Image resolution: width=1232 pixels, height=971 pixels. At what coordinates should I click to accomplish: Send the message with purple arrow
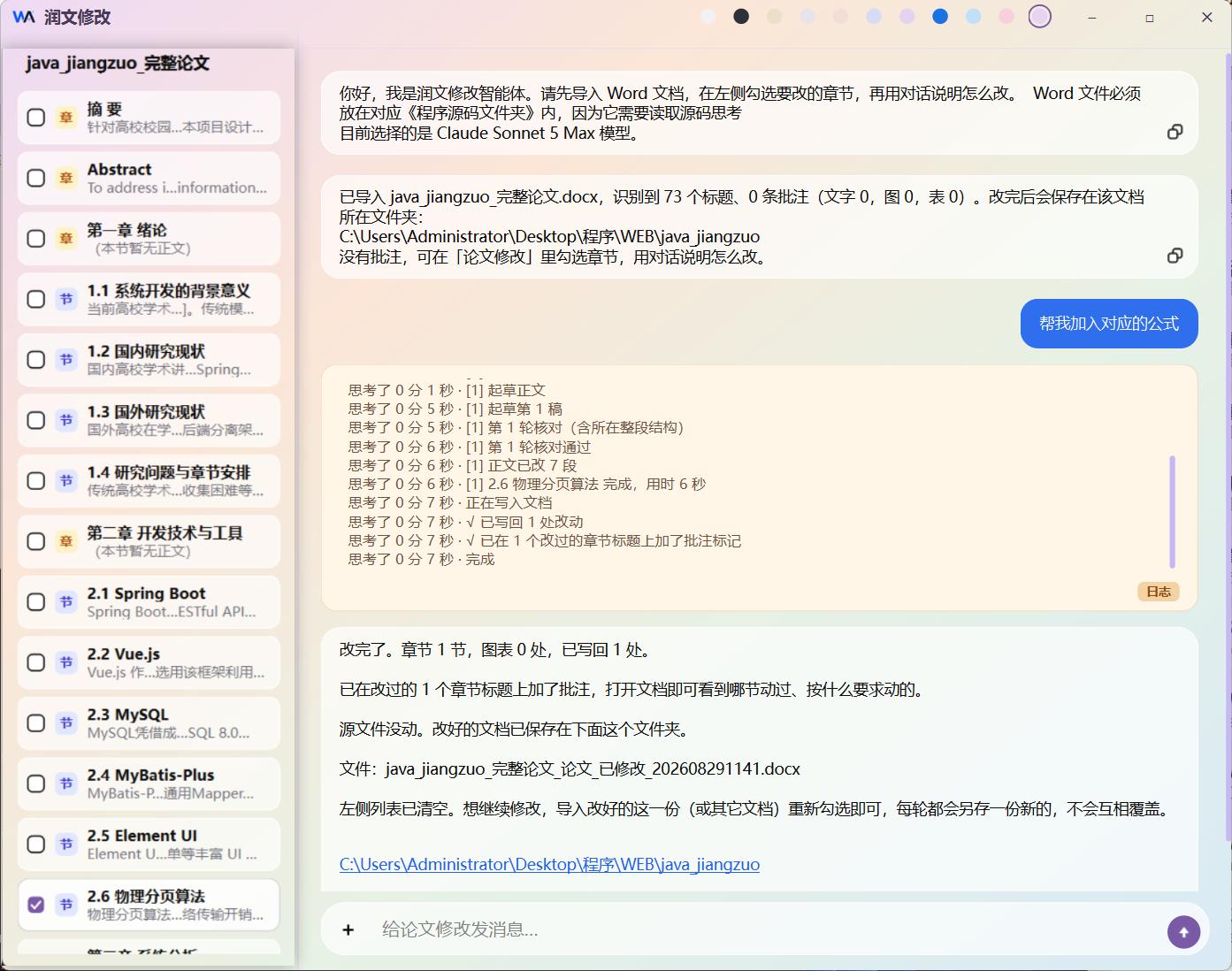point(1183,931)
